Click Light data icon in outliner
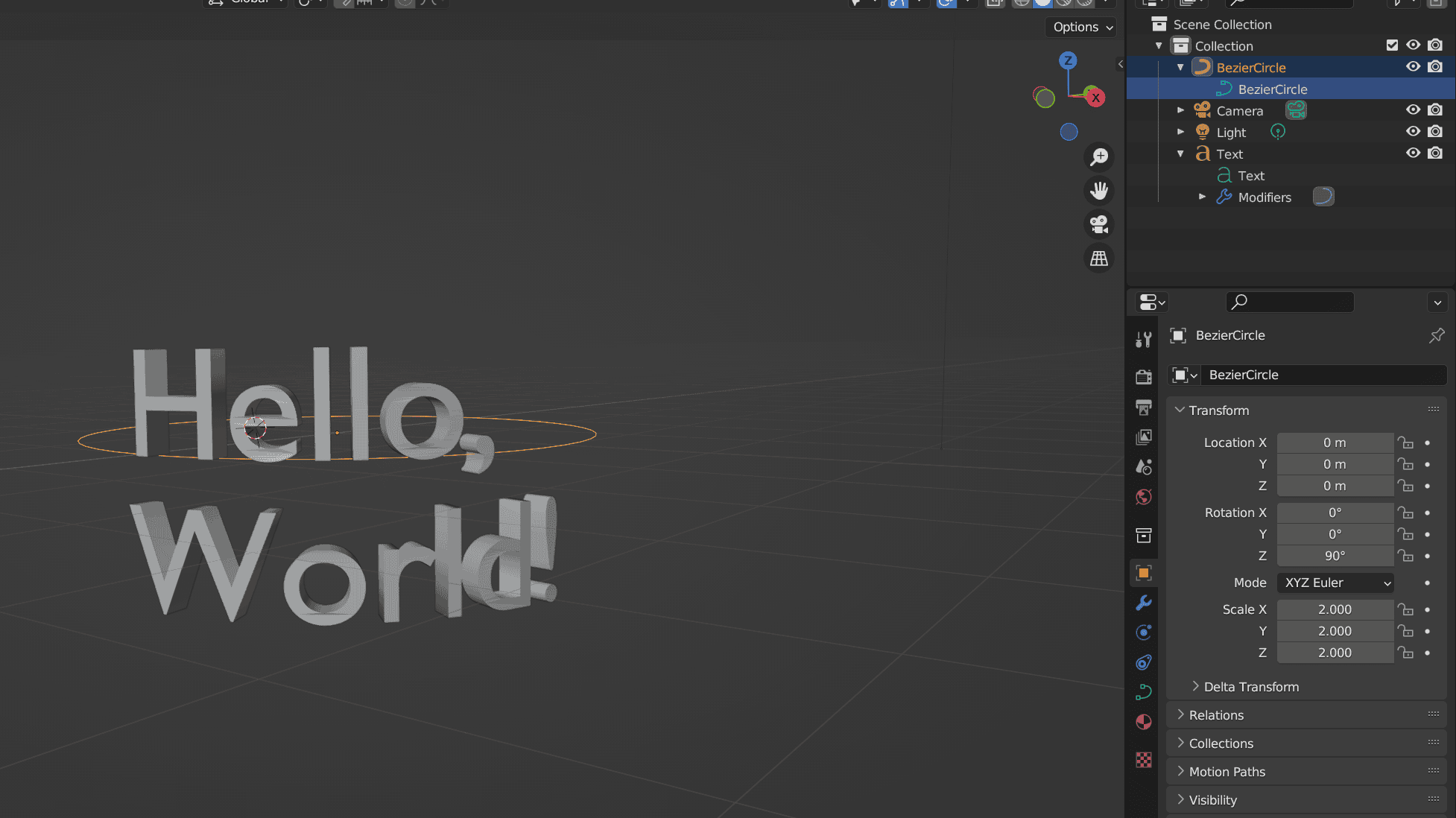 pyautogui.click(x=1278, y=132)
